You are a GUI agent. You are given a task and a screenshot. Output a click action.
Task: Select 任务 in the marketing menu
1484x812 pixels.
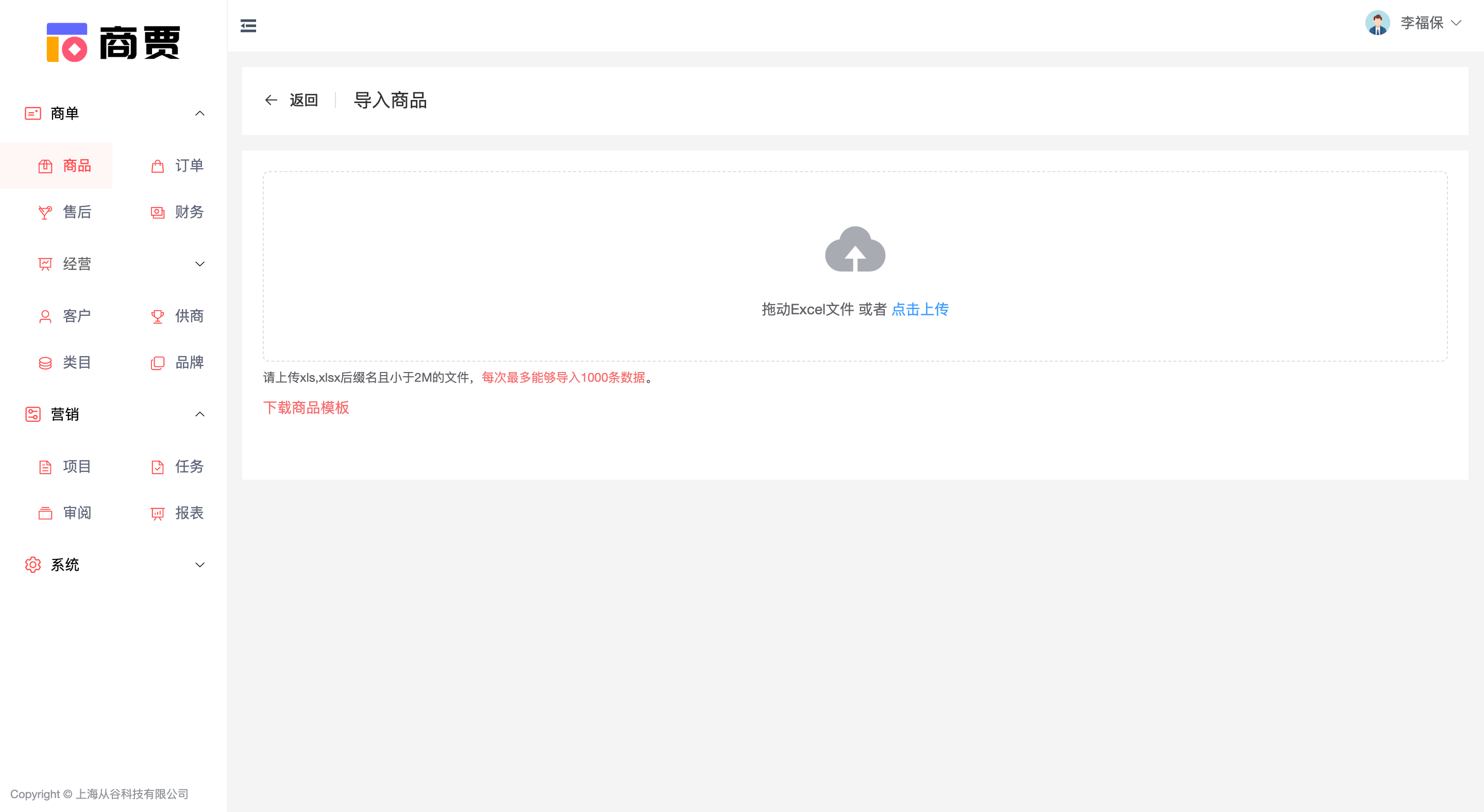(157, 466)
